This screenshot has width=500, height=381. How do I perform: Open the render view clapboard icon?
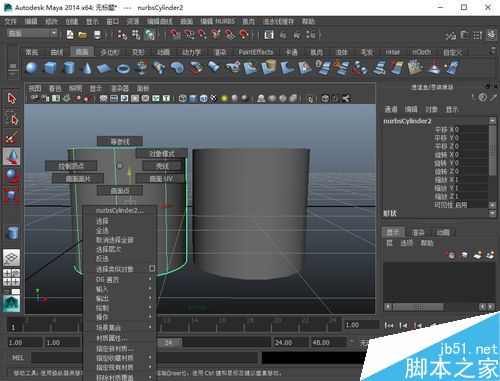pos(269,34)
